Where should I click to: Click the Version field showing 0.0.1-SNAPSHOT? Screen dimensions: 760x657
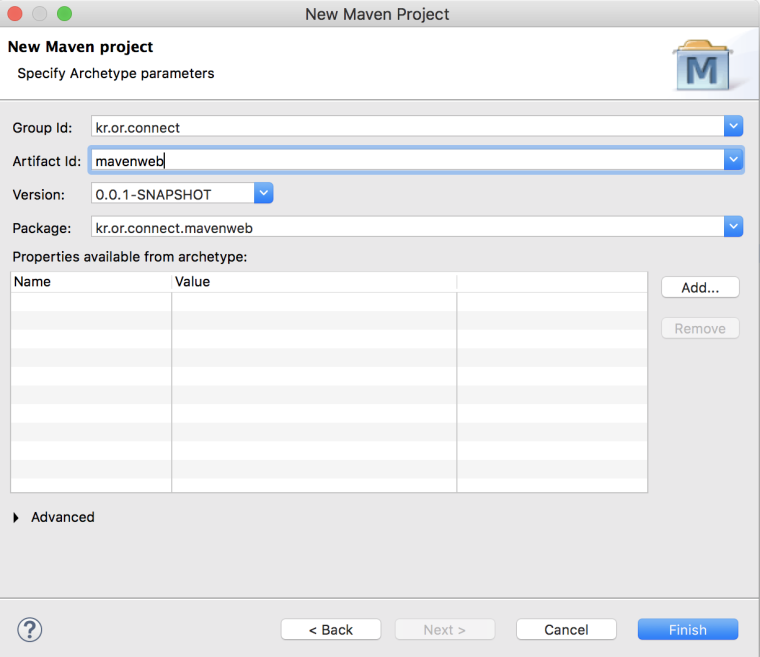coord(173,193)
